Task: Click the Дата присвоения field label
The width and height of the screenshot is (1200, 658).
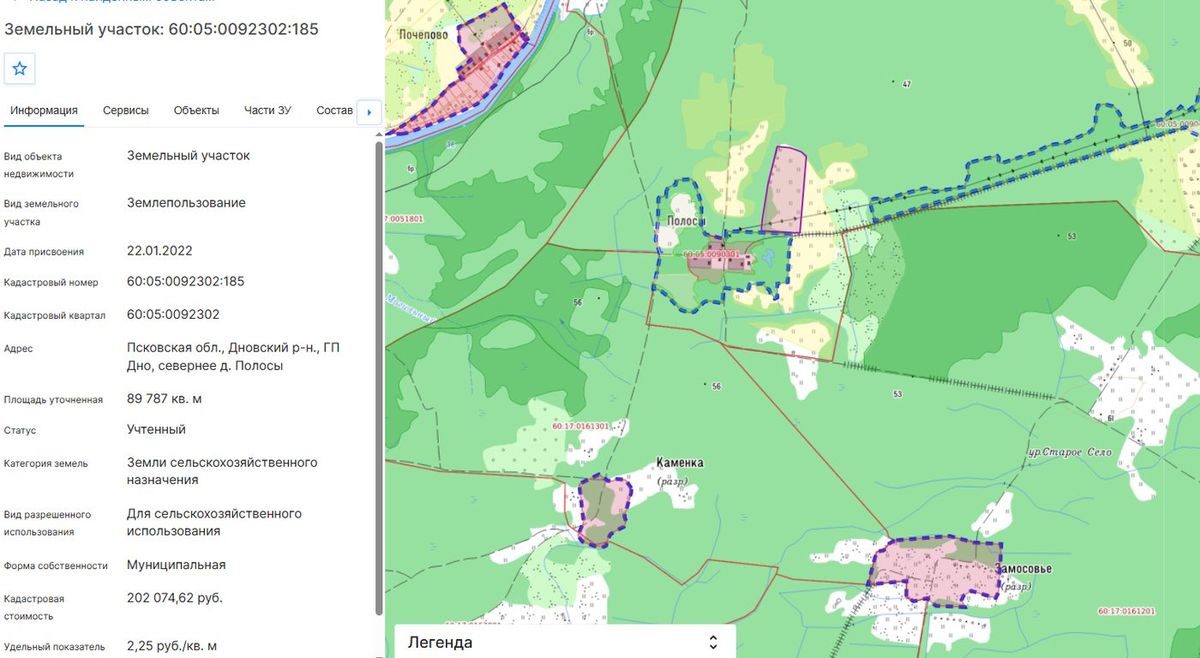Action: tap(44, 252)
